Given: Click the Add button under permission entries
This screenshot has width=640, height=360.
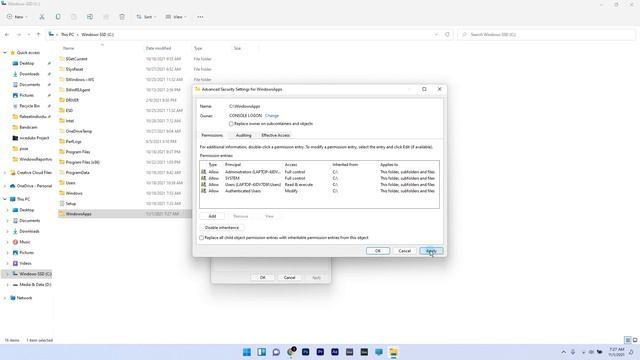Looking at the screenshot, I should click(x=212, y=216).
